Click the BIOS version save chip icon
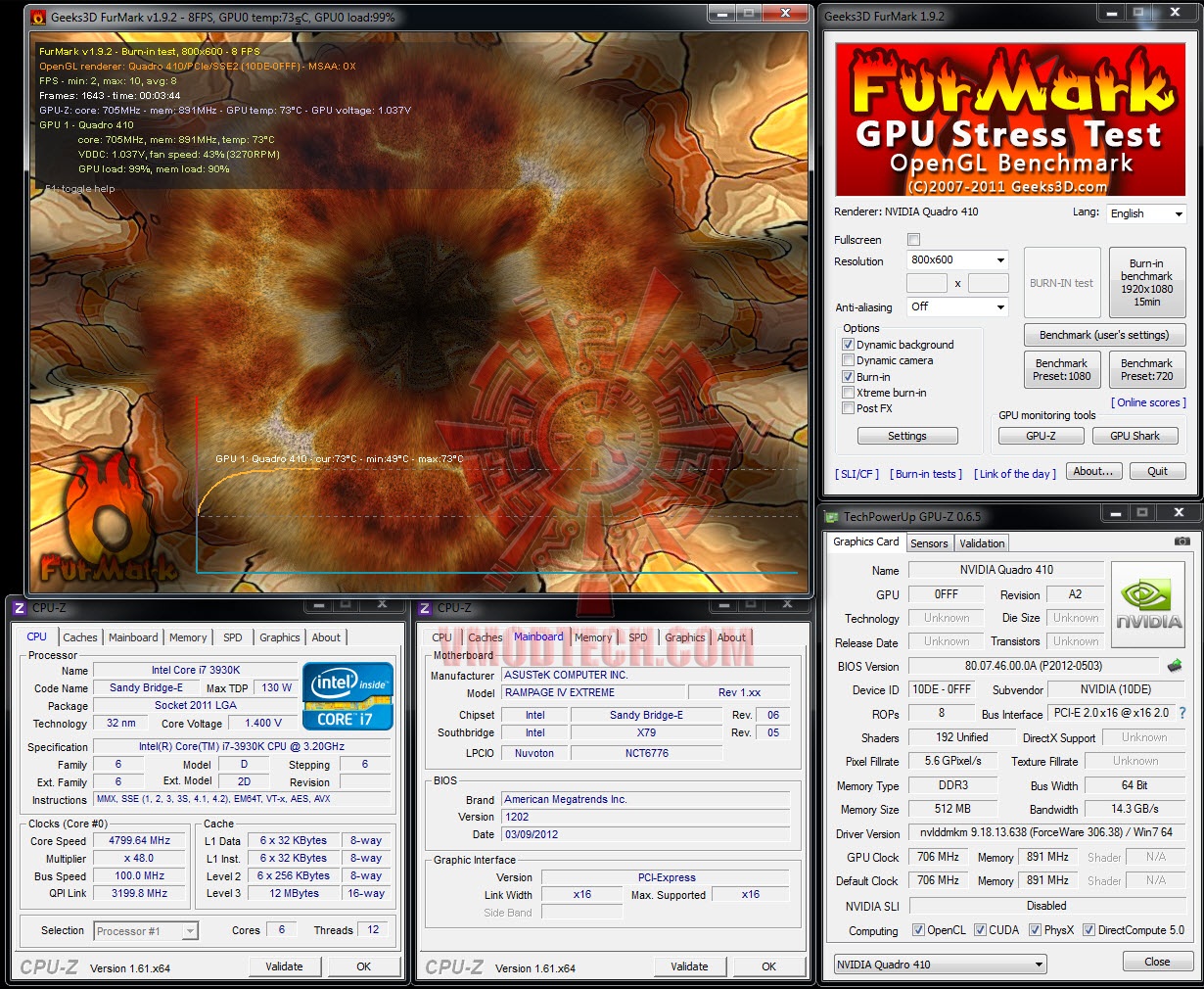Screen dimensions: 1204x989 click(x=1174, y=666)
